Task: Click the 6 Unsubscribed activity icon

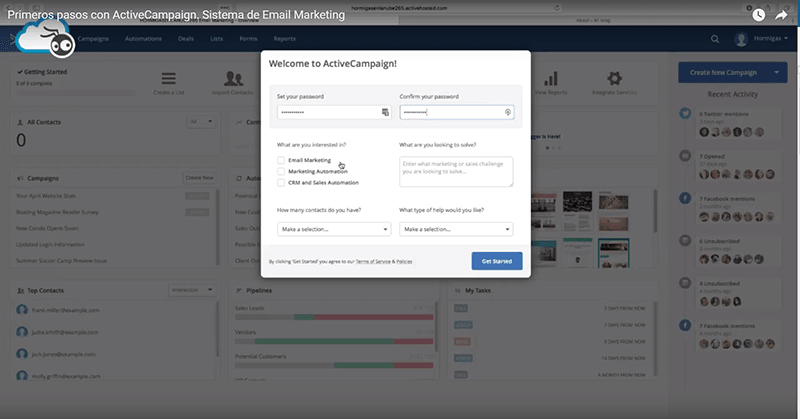Action: click(x=685, y=240)
